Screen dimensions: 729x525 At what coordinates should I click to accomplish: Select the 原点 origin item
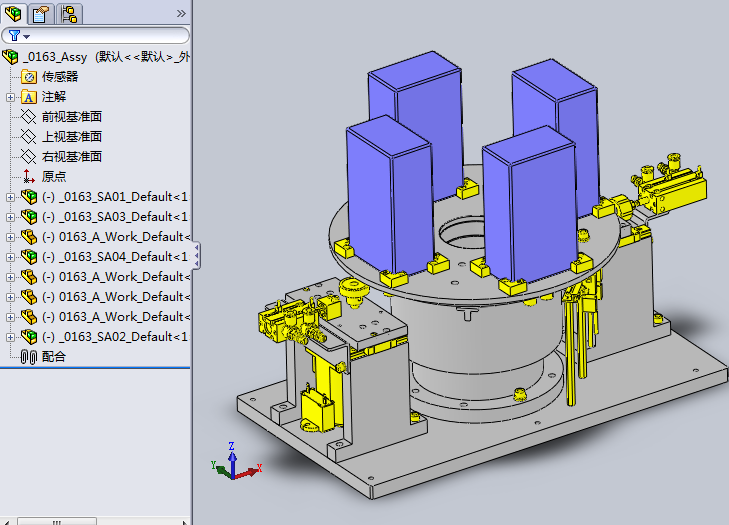[54, 177]
